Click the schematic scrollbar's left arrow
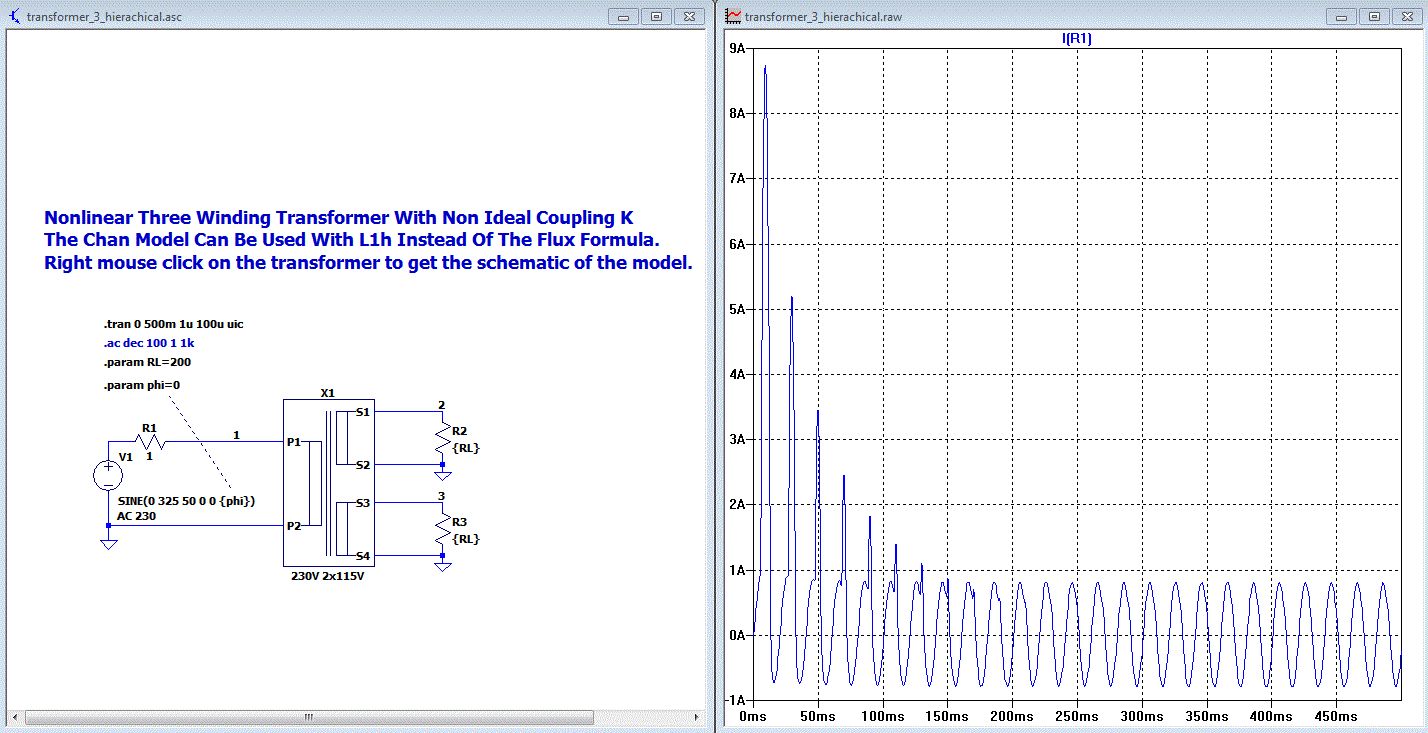1428x733 pixels. tap(14, 718)
